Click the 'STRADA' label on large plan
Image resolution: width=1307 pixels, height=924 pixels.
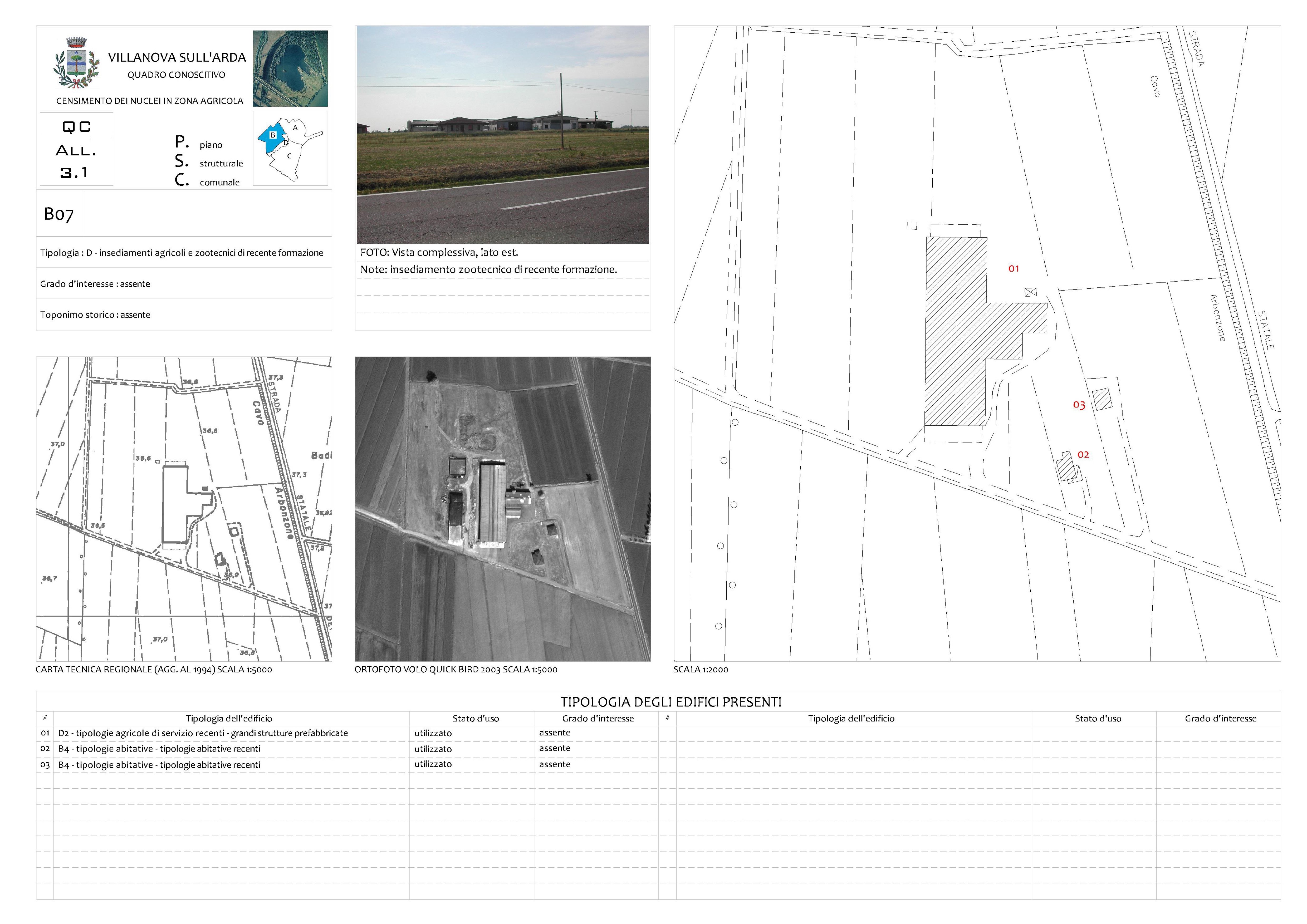[x=1196, y=48]
